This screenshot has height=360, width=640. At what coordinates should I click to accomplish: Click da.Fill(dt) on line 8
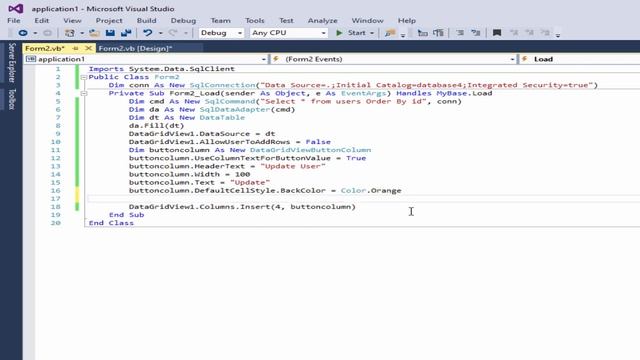click(156, 126)
